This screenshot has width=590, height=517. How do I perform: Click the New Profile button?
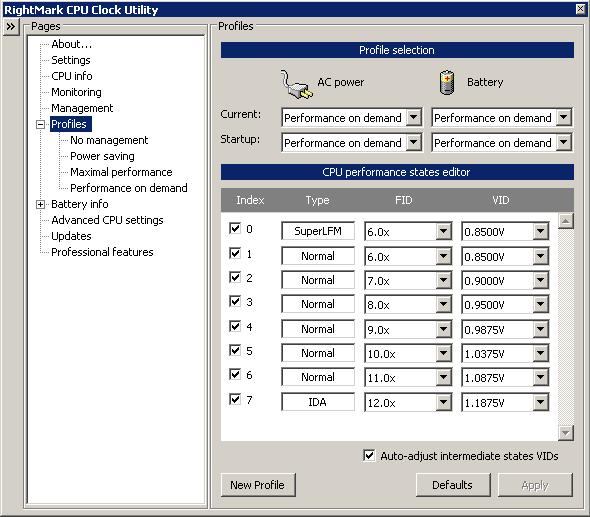[258, 485]
